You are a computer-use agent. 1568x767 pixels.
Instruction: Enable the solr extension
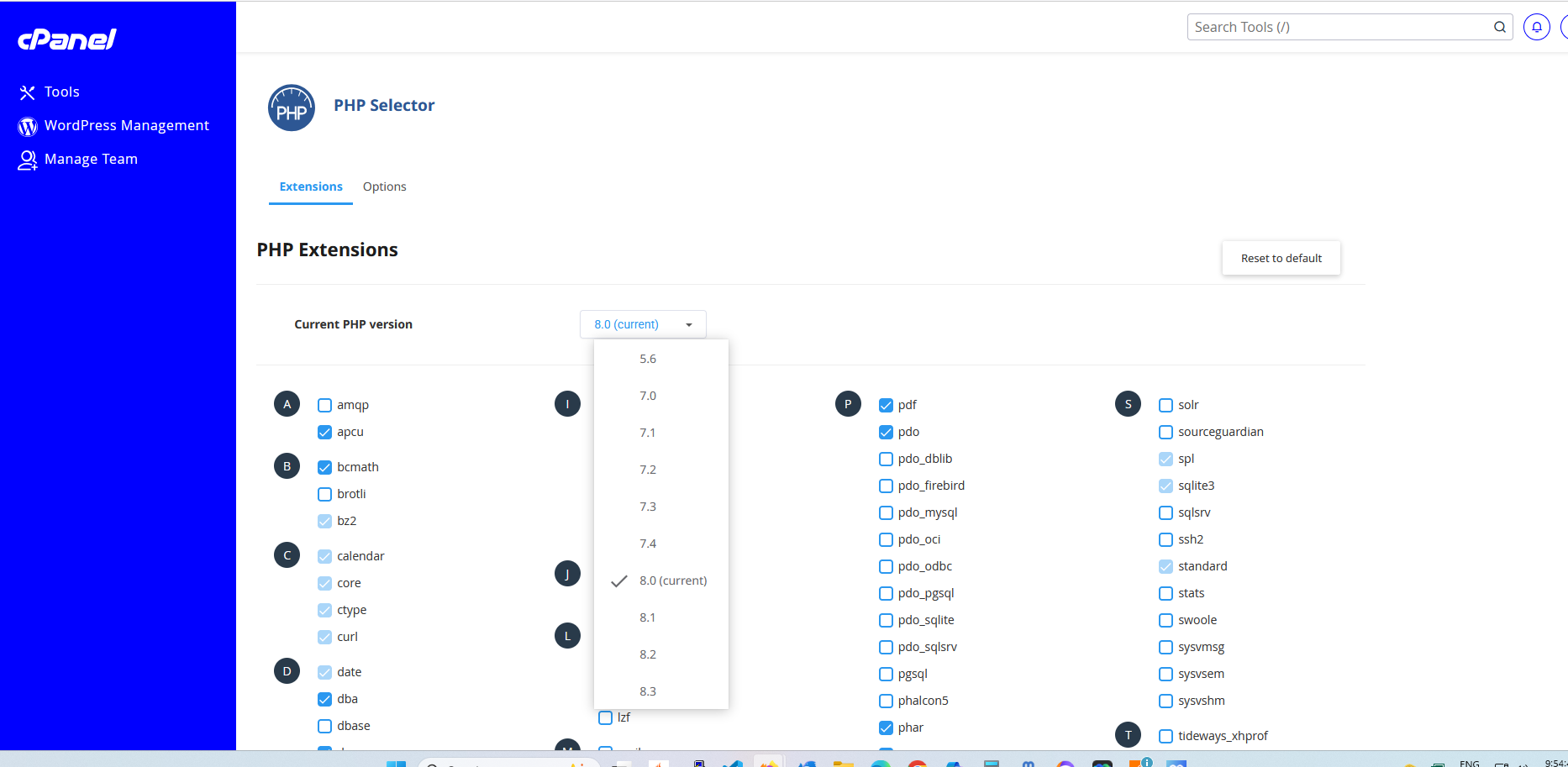coord(1165,405)
